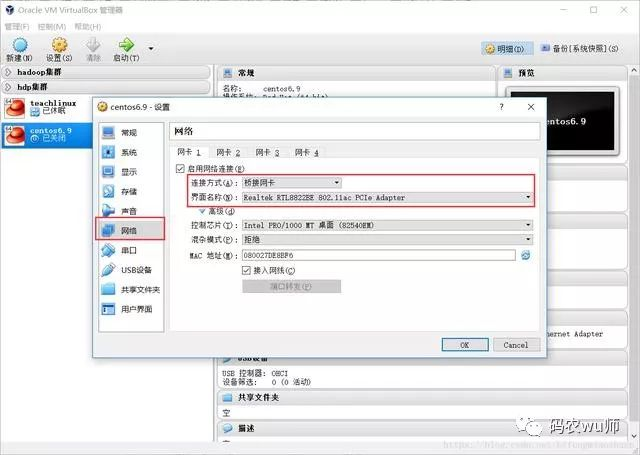Switch to adapter tab 网卡 2
This screenshot has height=455, width=640.
228,153
